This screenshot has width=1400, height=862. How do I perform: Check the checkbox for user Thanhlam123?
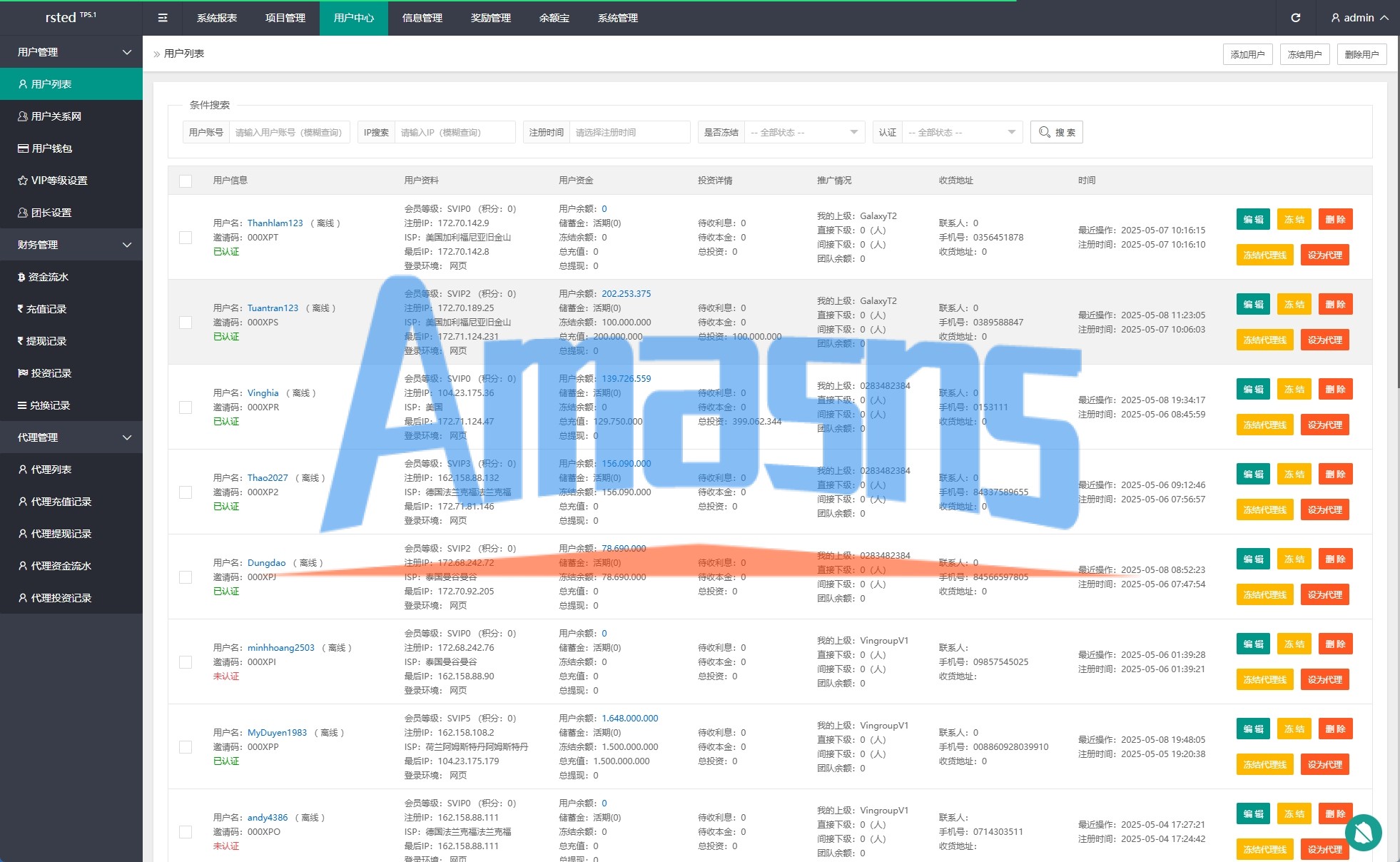pos(186,238)
